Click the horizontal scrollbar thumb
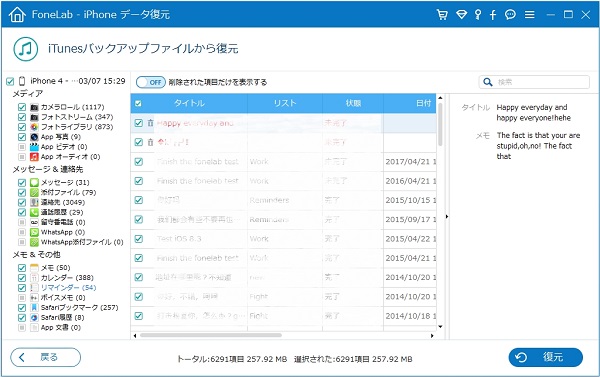Image resolution: width=600 pixels, height=377 pixels. point(211,336)
